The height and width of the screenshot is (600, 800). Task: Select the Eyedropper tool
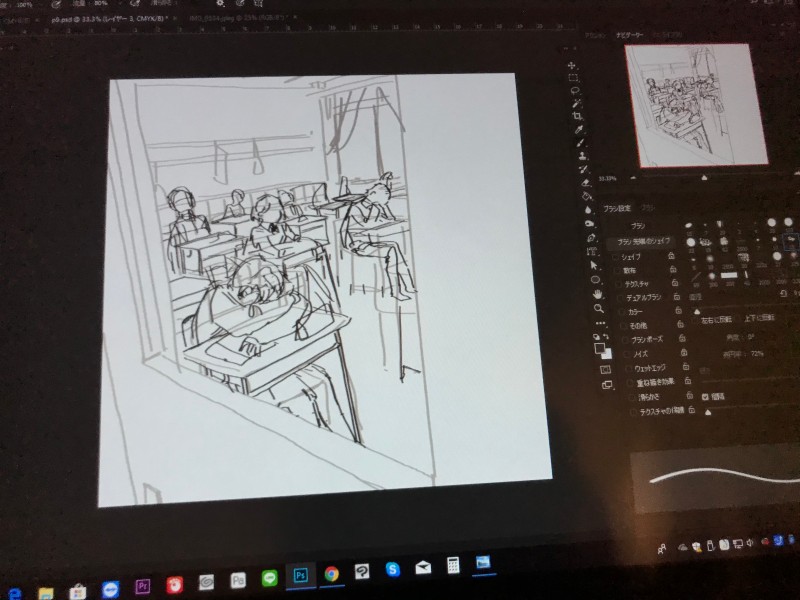580,130
